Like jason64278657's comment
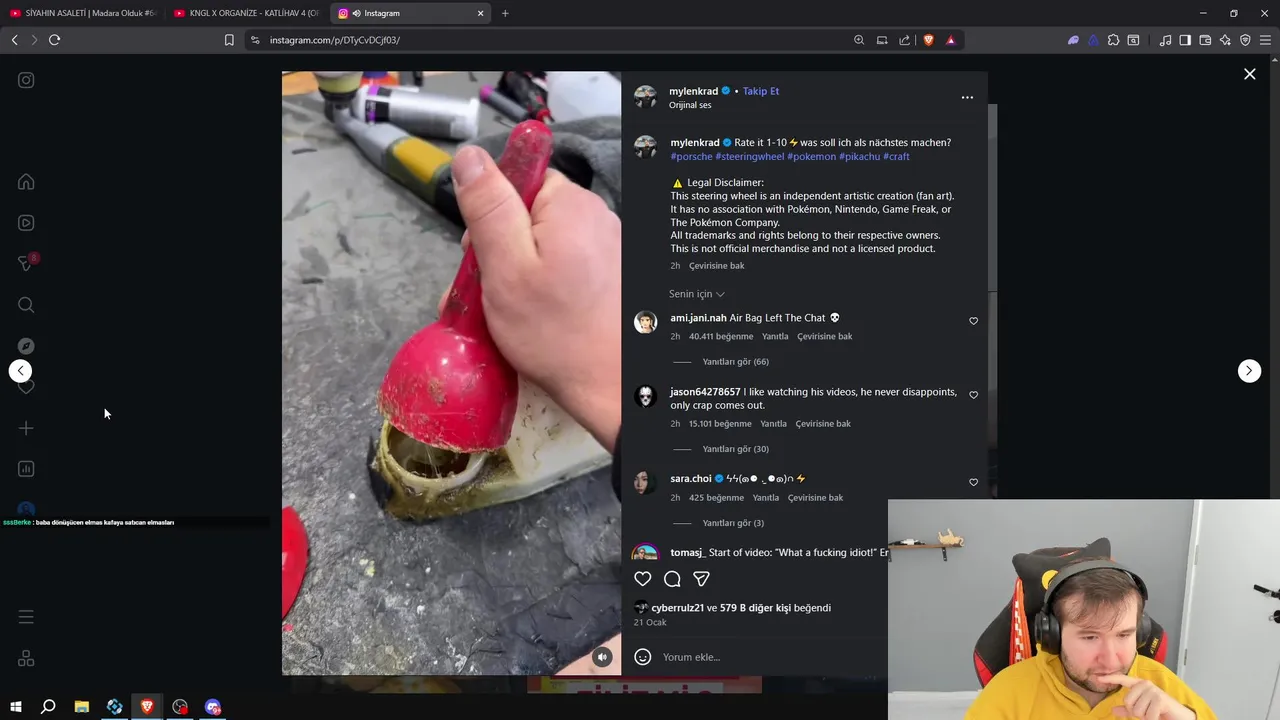Image resolution: width=1280 pixels, height=720 pixels. click(973, 395)
